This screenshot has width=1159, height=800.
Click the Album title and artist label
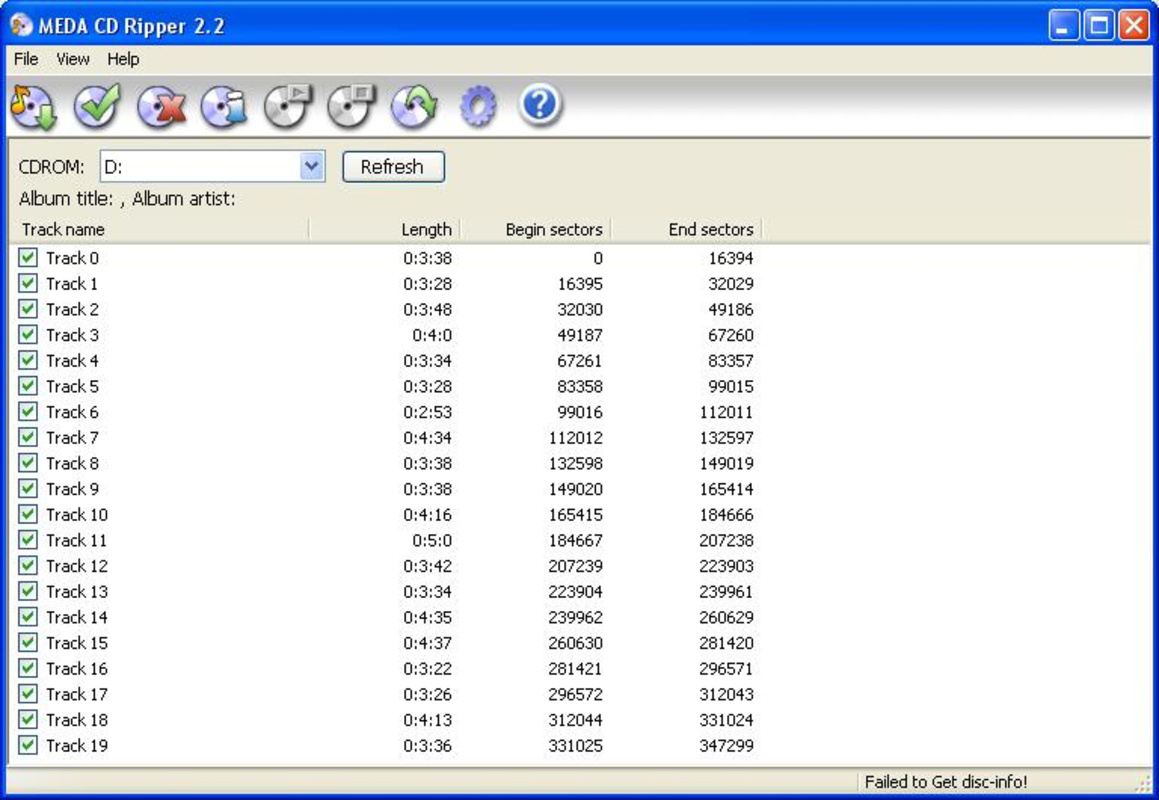[x=127, y=199]
